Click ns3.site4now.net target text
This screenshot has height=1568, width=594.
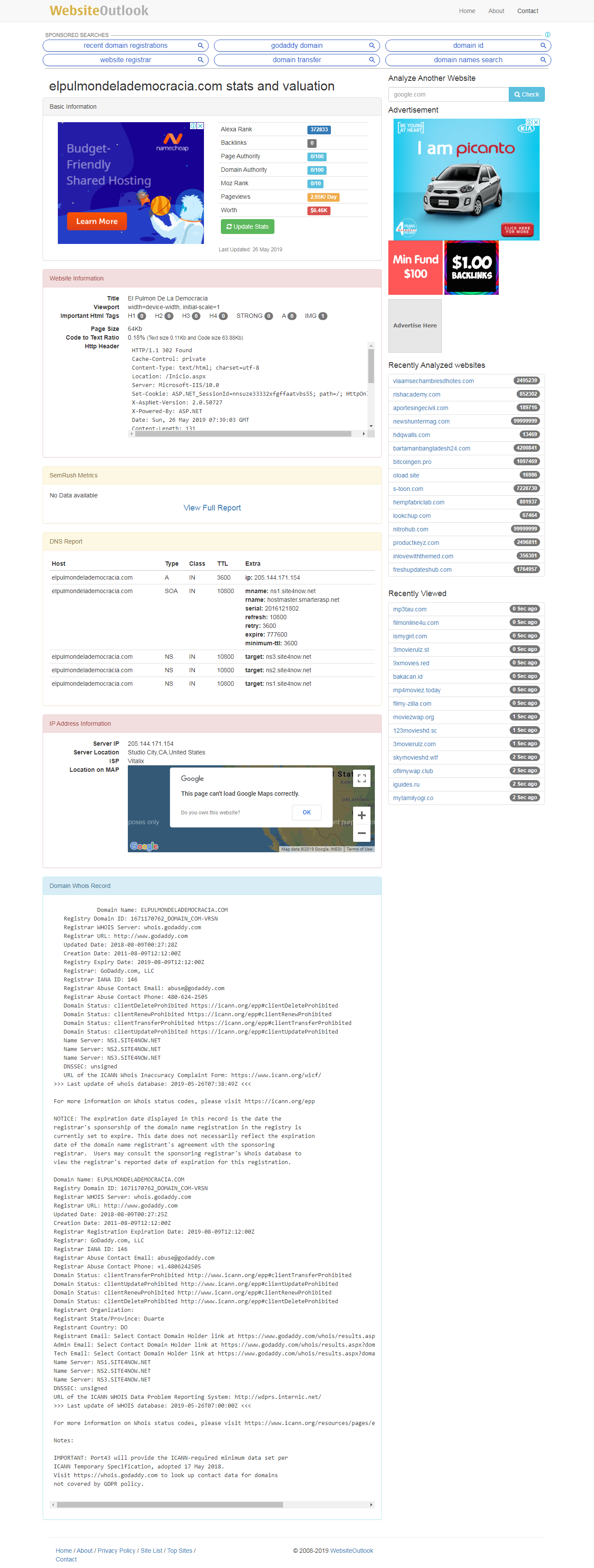(288, 657)
